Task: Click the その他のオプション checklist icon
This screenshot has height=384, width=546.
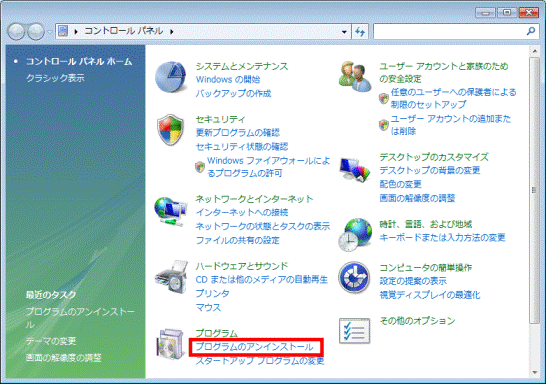Action: tap(354, 331)
